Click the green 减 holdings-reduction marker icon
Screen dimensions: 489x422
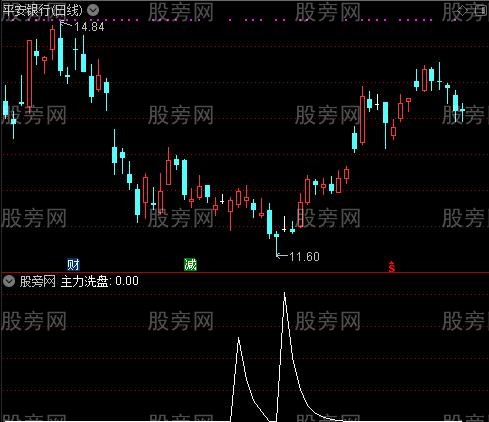click(x=190, y=265)
